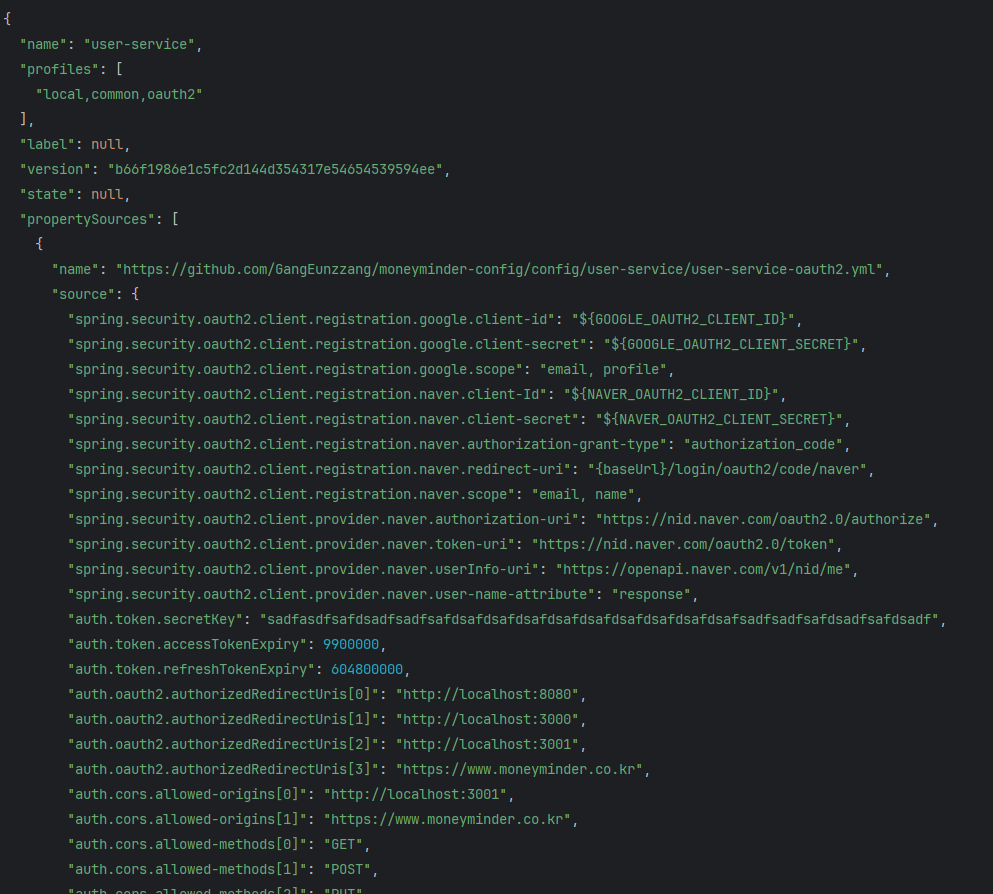
Task: Open the github moneyminder-config URL
Action: [499, 270]
